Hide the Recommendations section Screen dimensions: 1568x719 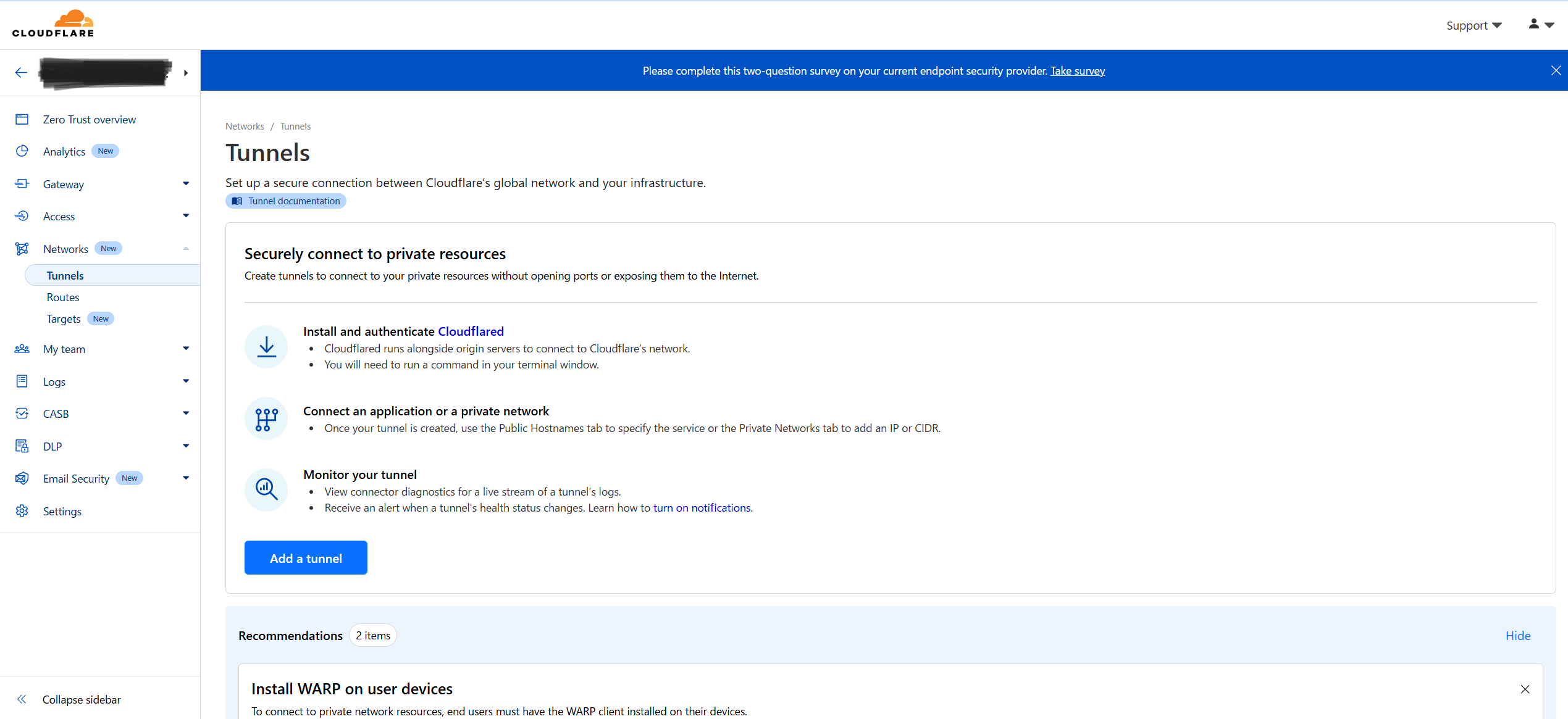[x=1517, y=636]
